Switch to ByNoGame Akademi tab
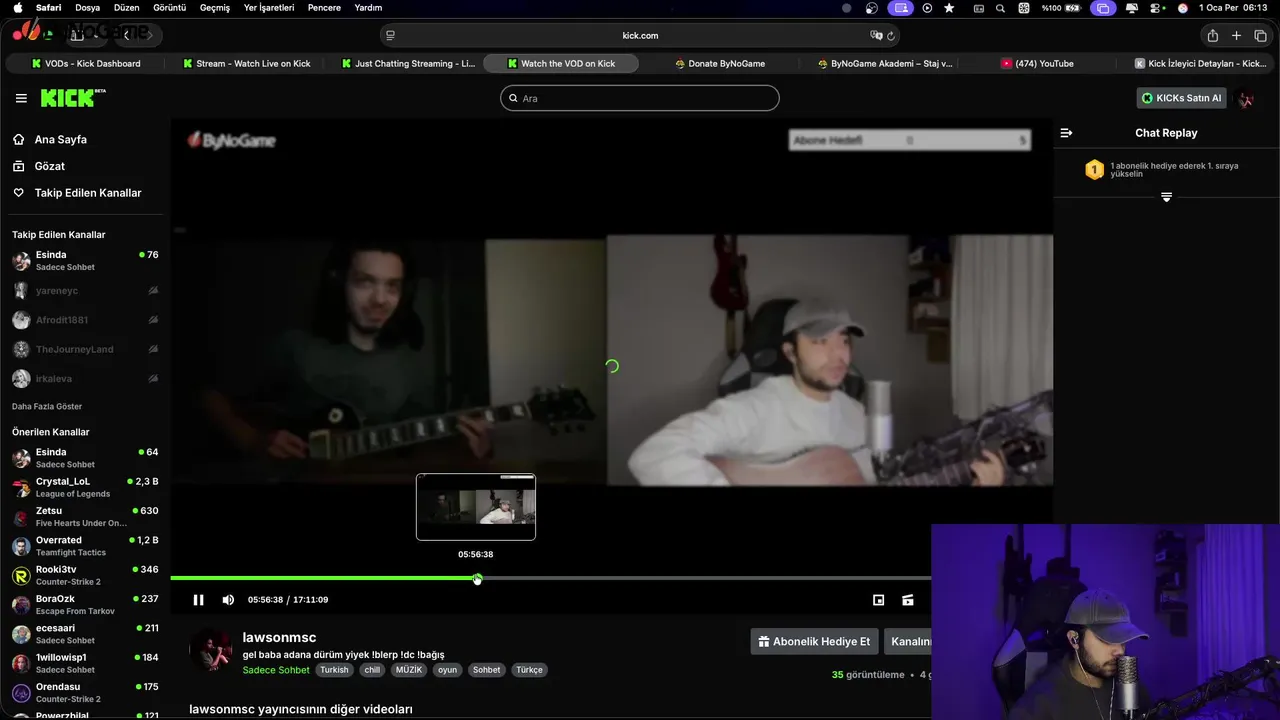Viewport: 1280px width, 720px height. 884,63
